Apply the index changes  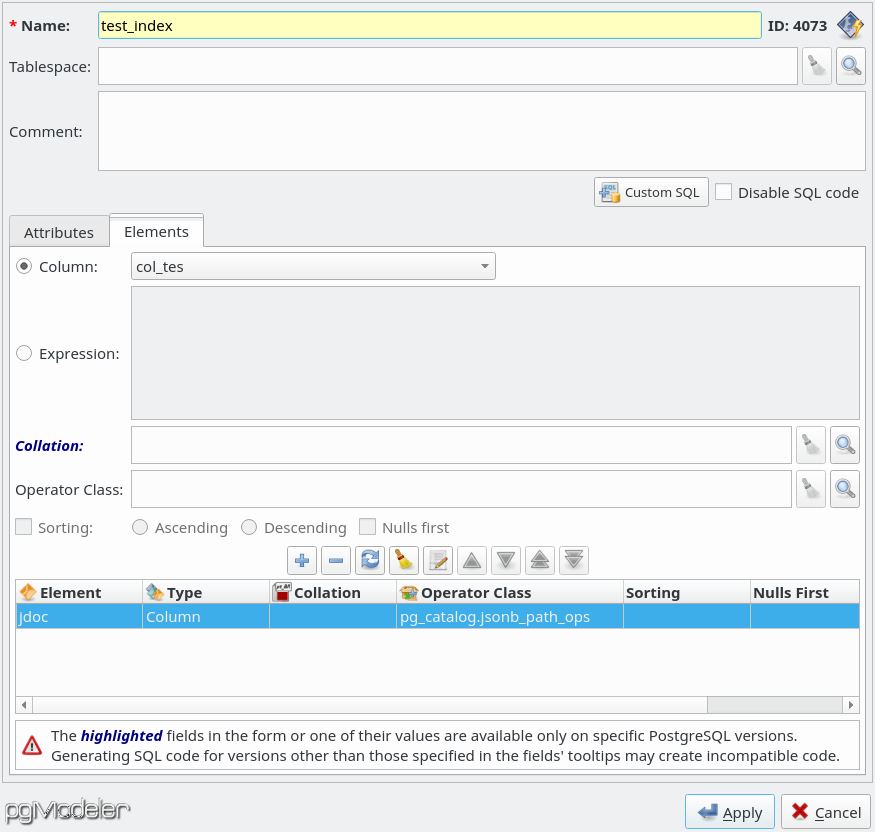tap(730, 812)
